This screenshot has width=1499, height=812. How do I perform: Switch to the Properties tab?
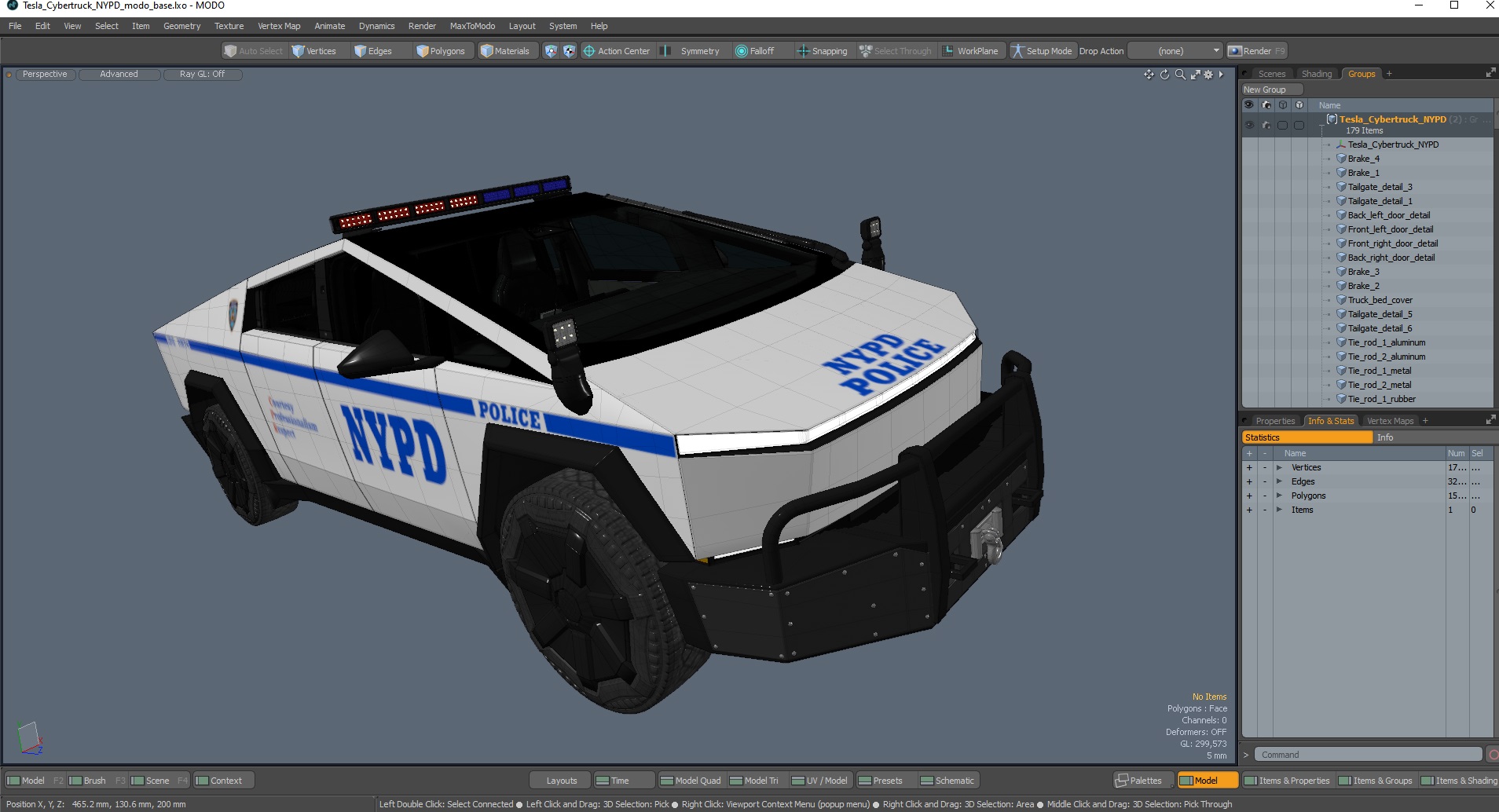[1274, 421]
